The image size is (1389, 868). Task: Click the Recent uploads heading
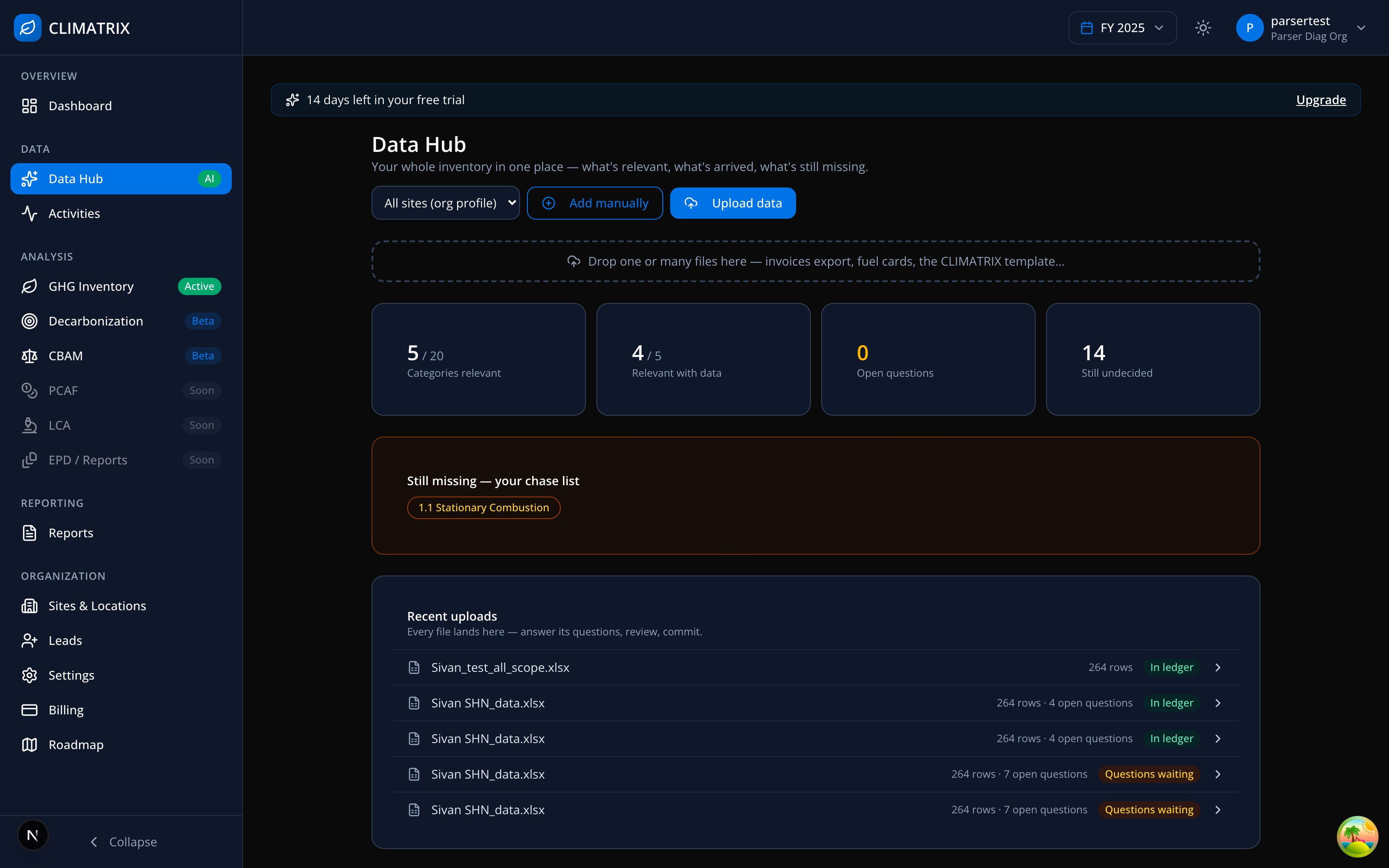(x=452, y=616)
